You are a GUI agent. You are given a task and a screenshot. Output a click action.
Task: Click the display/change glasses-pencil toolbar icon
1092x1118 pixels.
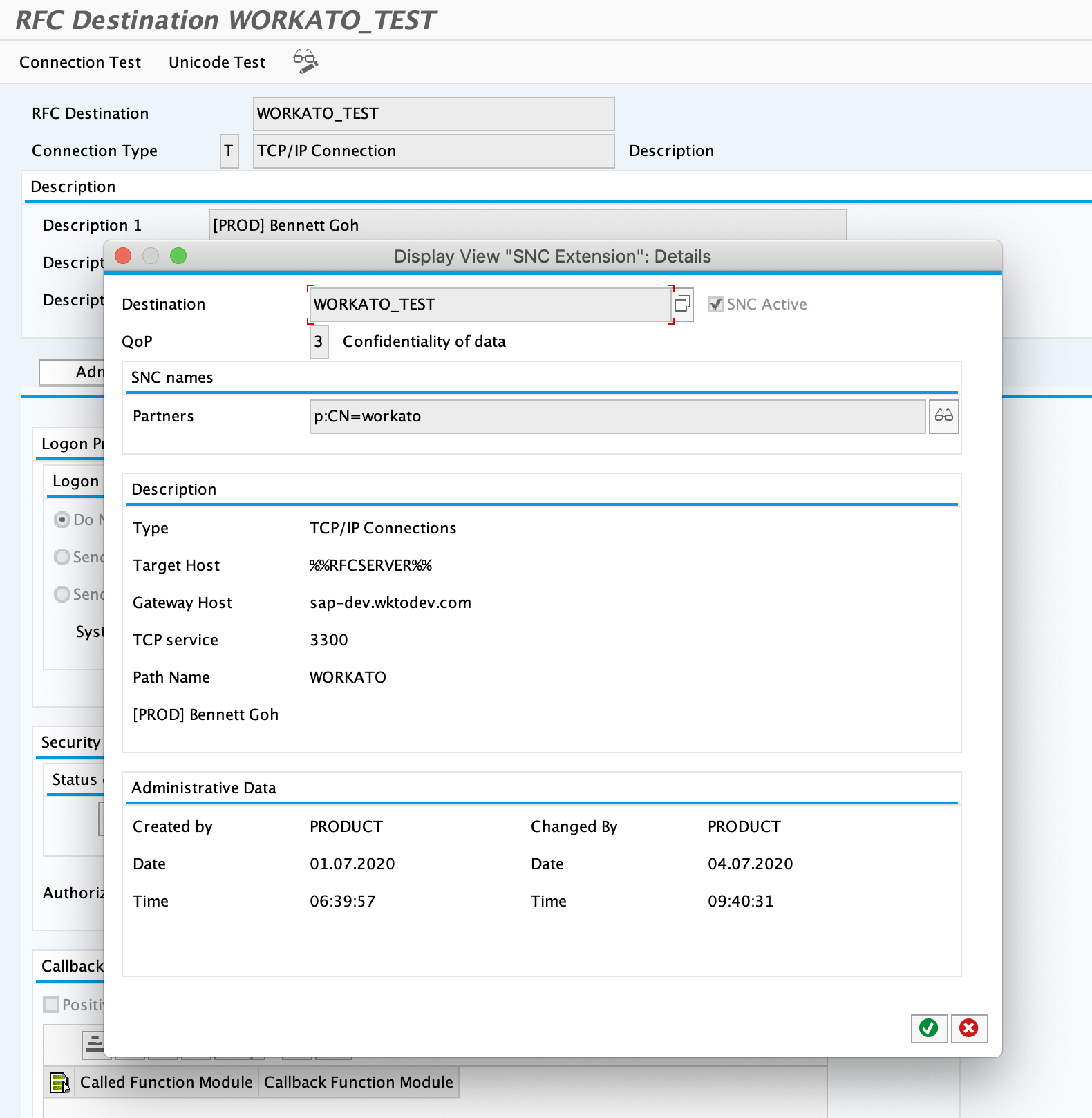pyautogui.click(x=305, y=61)
